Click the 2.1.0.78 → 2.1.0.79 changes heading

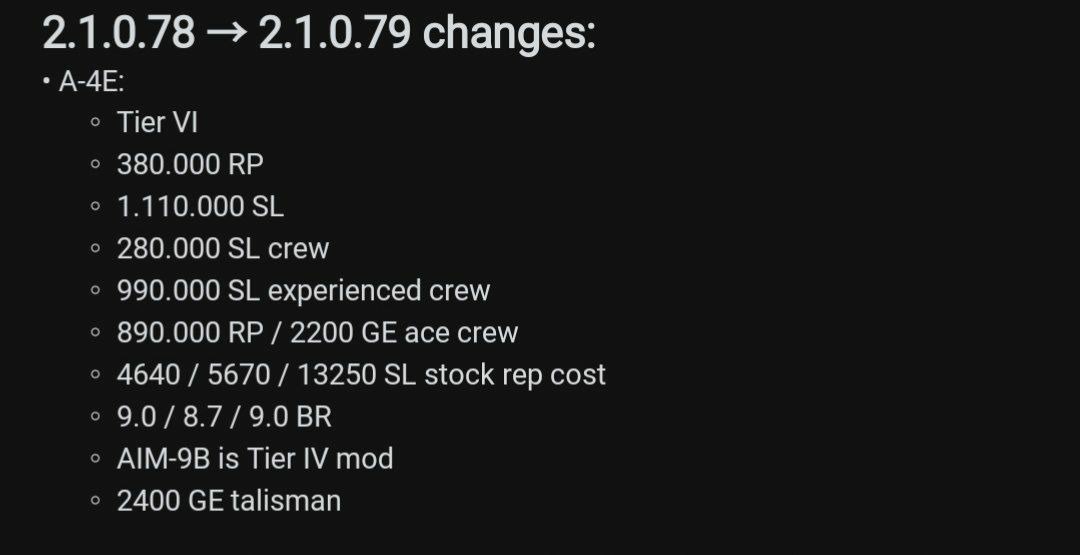point(319,33)
